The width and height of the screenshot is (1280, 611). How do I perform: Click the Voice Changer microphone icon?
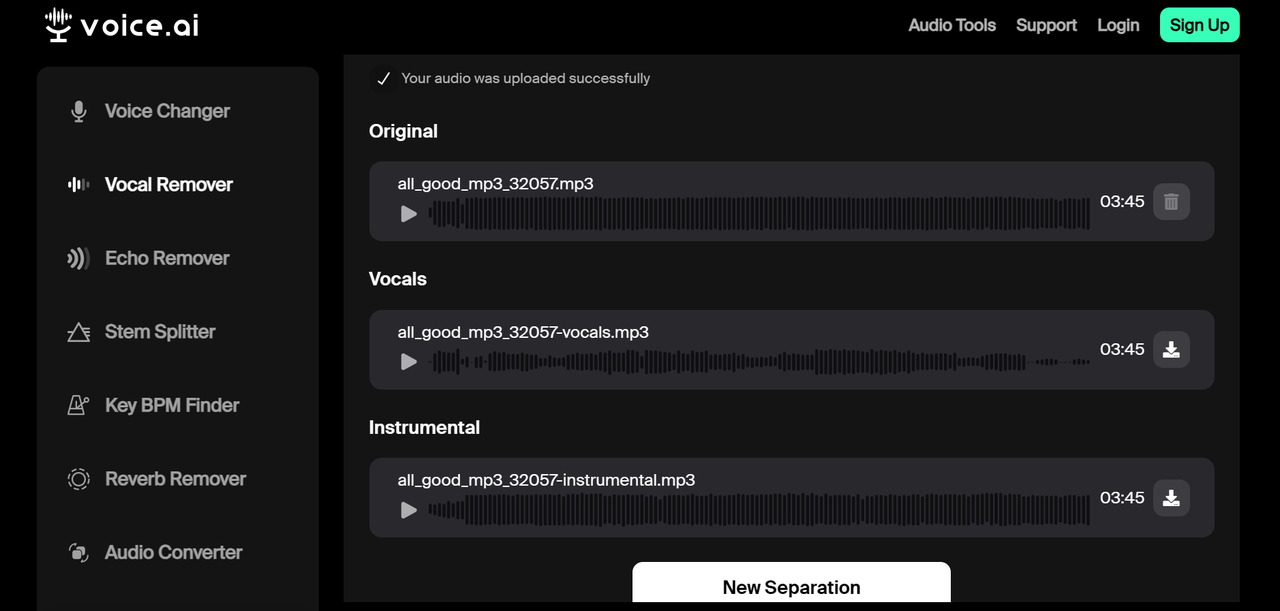[x=79, y=111]
